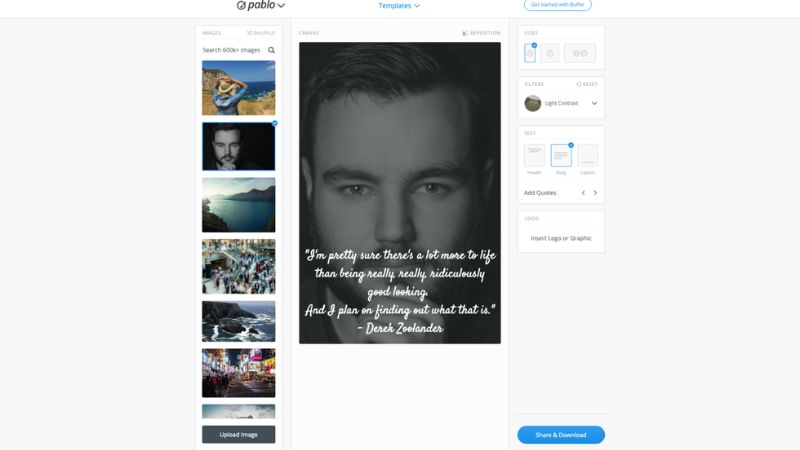Image resolution: width=800 pixels, height=450 pixels.
Task: Toggle the Body text option
Action: (x=561, y=156)
